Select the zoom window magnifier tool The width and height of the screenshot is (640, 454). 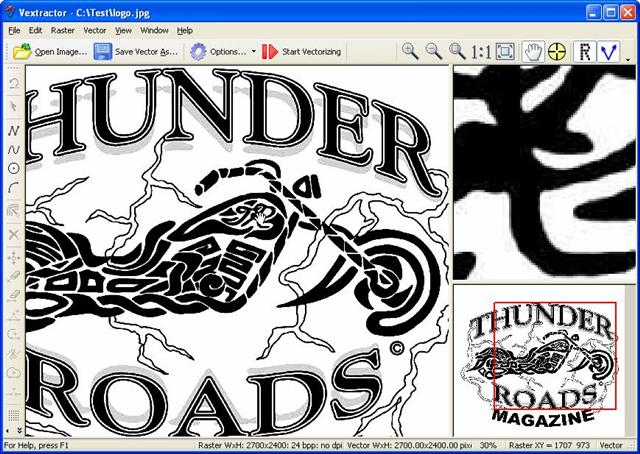coord(457,51)
